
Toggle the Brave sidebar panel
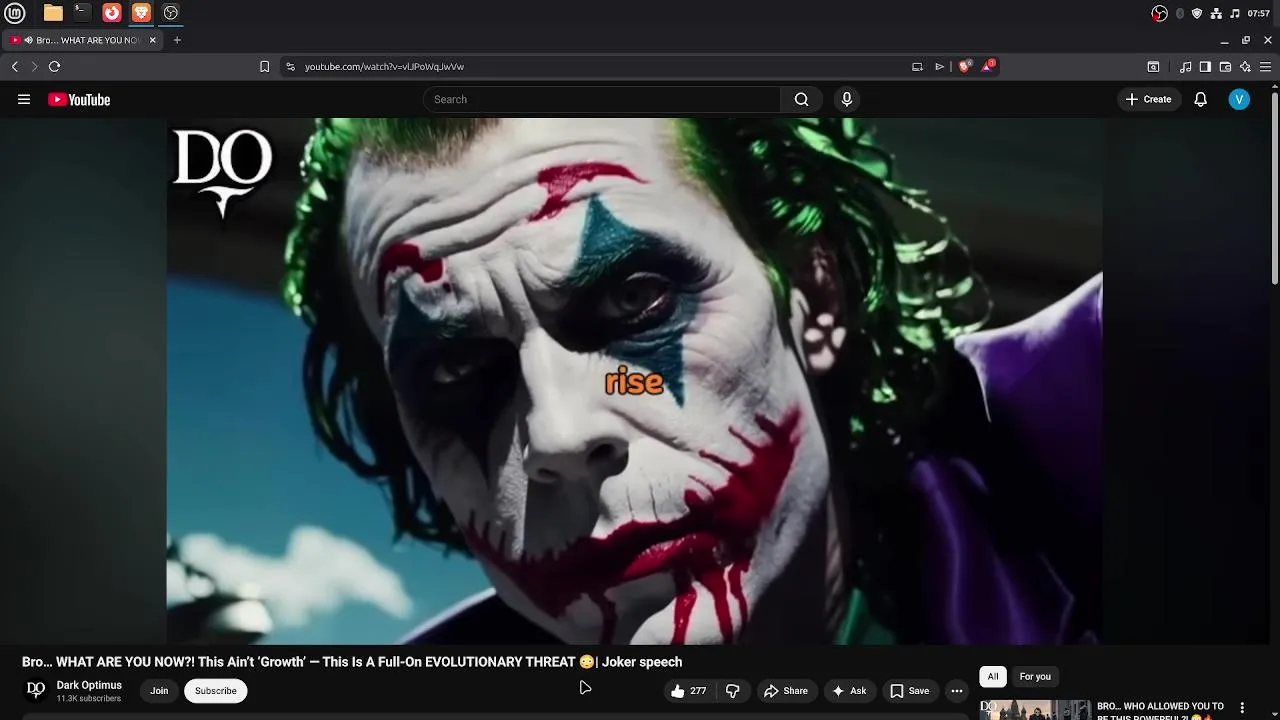[1205, 67]
